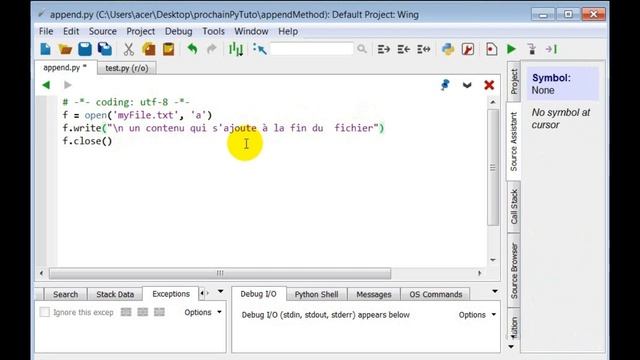Toggle the 'Ignore this excep' checkbox
This screenshot has width=640, height=360.
coord(44,312)
